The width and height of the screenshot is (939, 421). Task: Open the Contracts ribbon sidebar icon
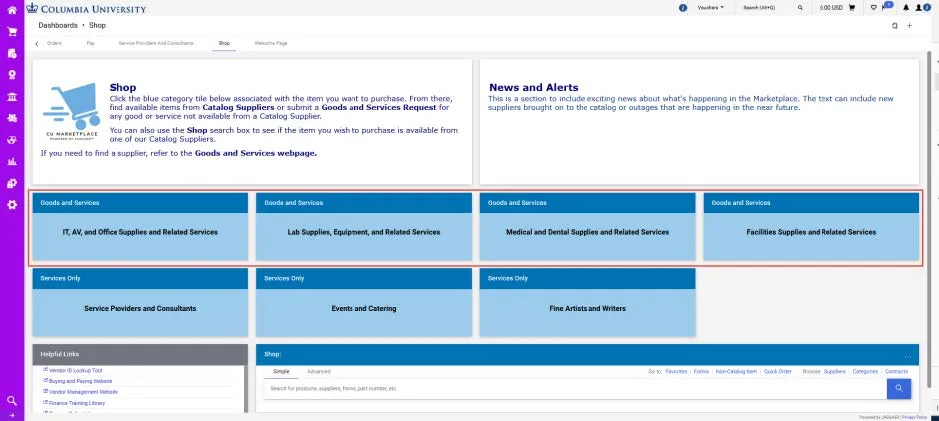tap(11, 75)
